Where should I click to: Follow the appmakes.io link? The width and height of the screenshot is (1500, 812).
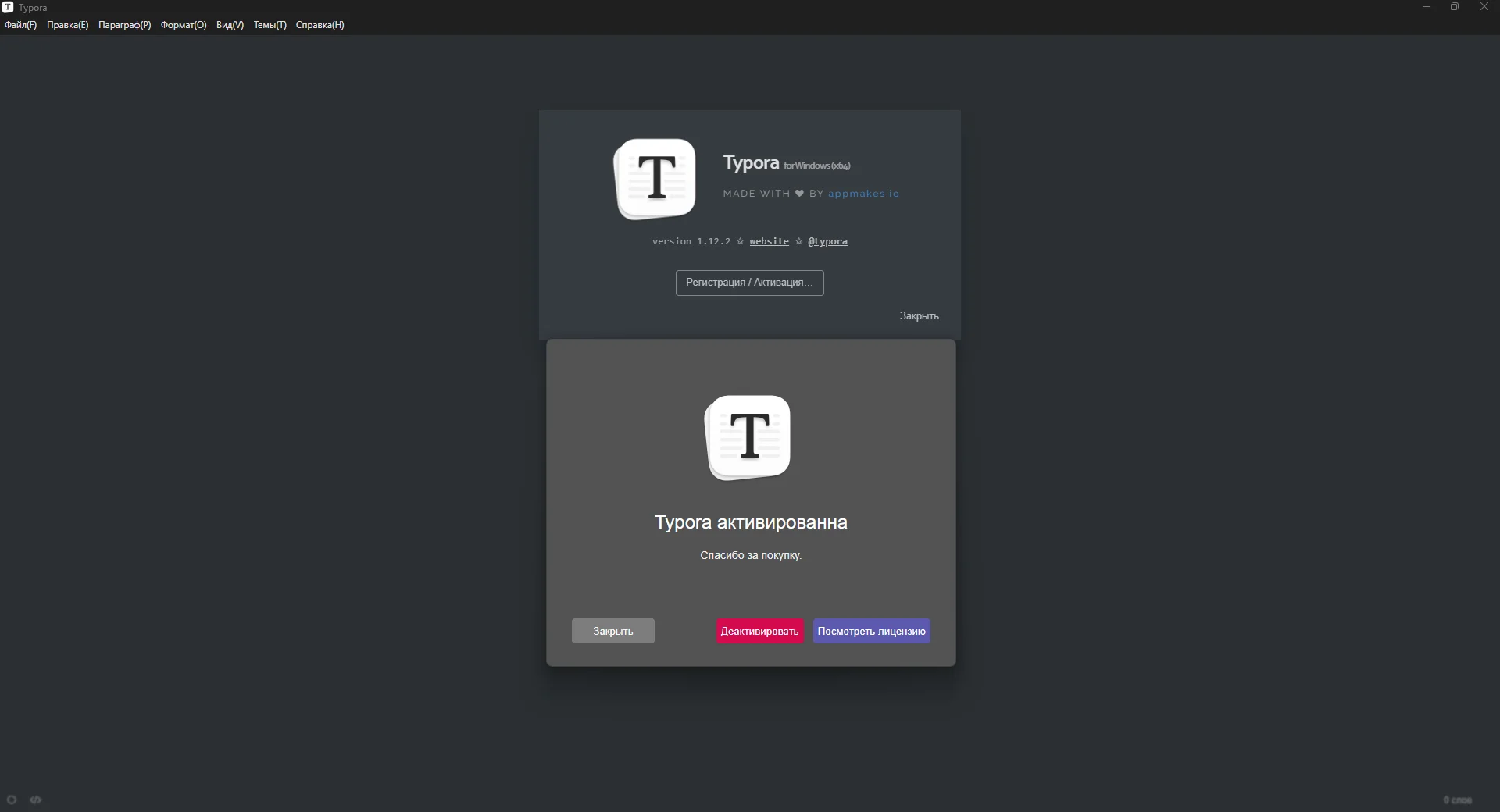point(863,194)
